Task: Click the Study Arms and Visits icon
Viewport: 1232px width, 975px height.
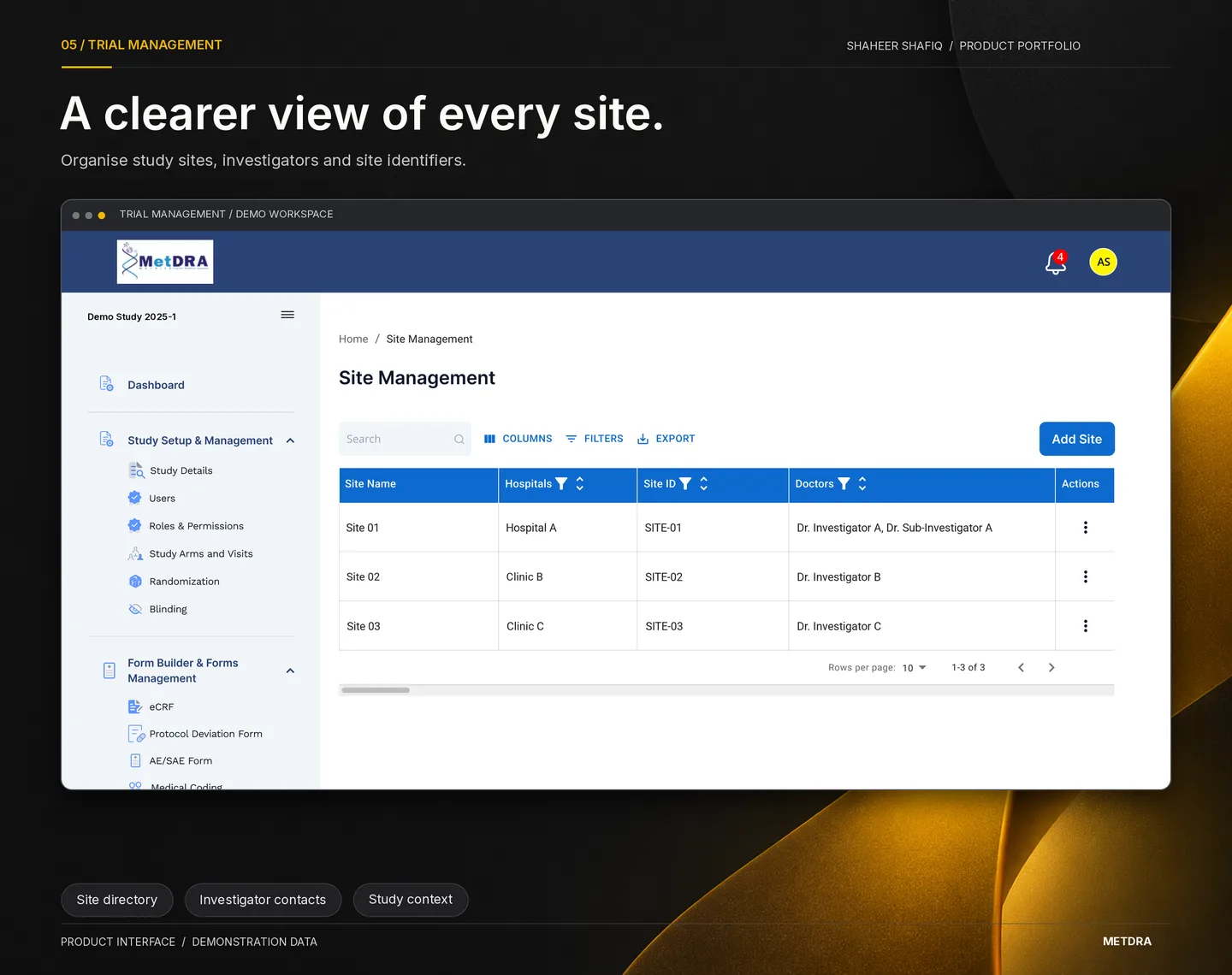Action: pyautogui.click(x=135, y=553)
